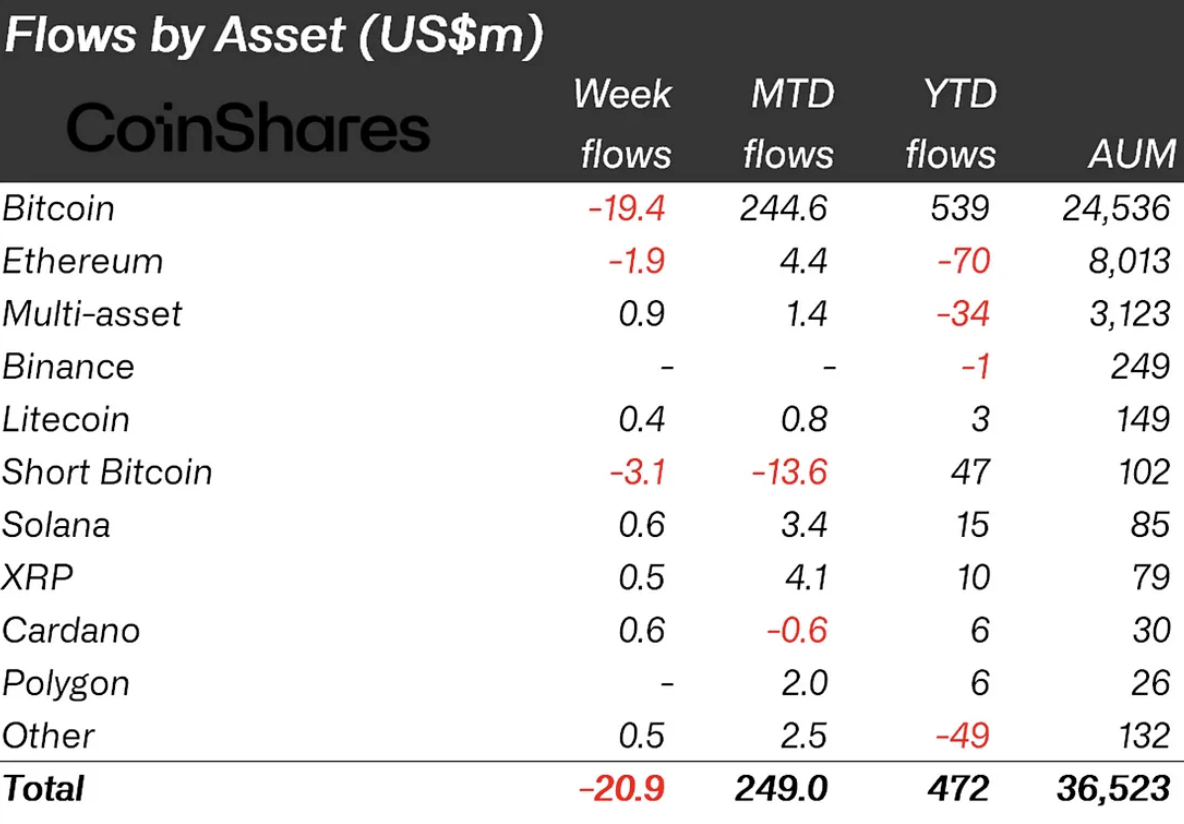This screenshot has height=824, width=1184.
Task: Select the total AUM value 36,523
Action: coord(1112,788)
